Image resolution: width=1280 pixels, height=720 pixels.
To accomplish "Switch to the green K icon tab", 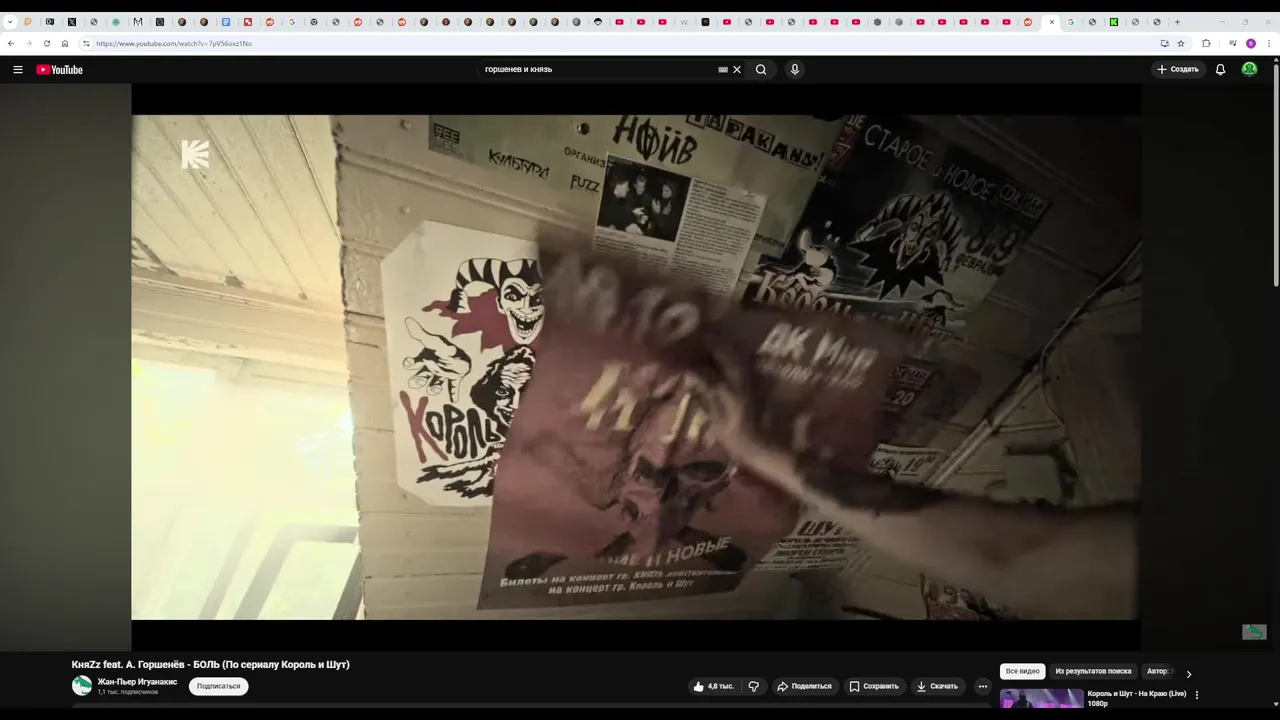I will 1114,22.
